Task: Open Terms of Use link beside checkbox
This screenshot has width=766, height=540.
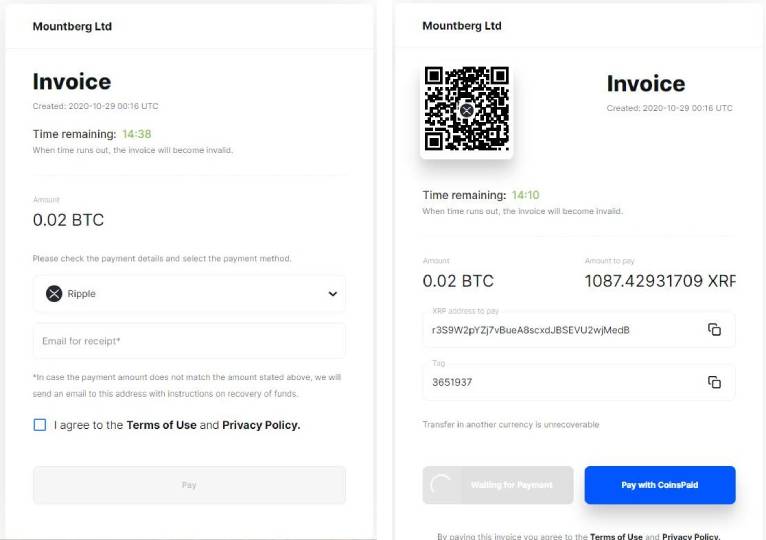Action: click(161, 425)
